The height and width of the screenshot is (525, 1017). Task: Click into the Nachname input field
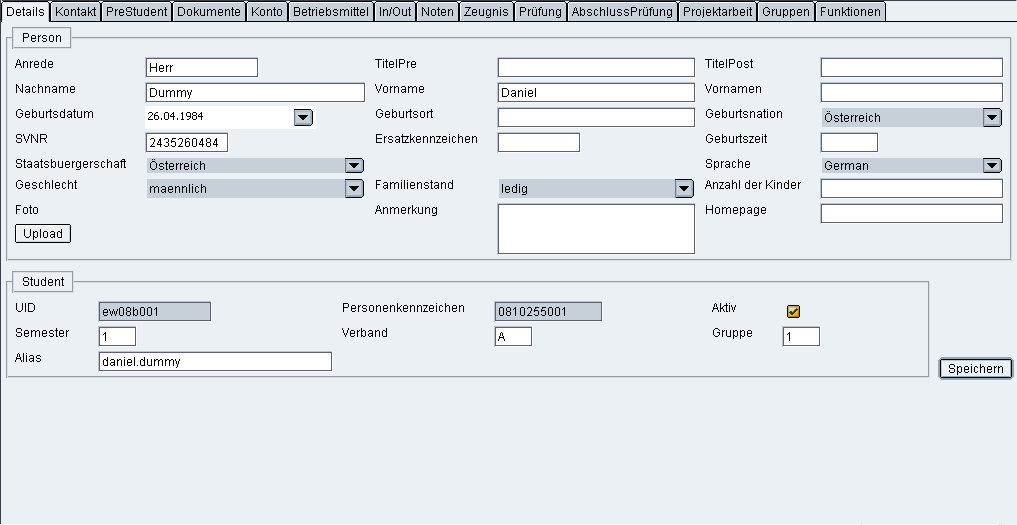pyautogui.click(x=255, y=93)
